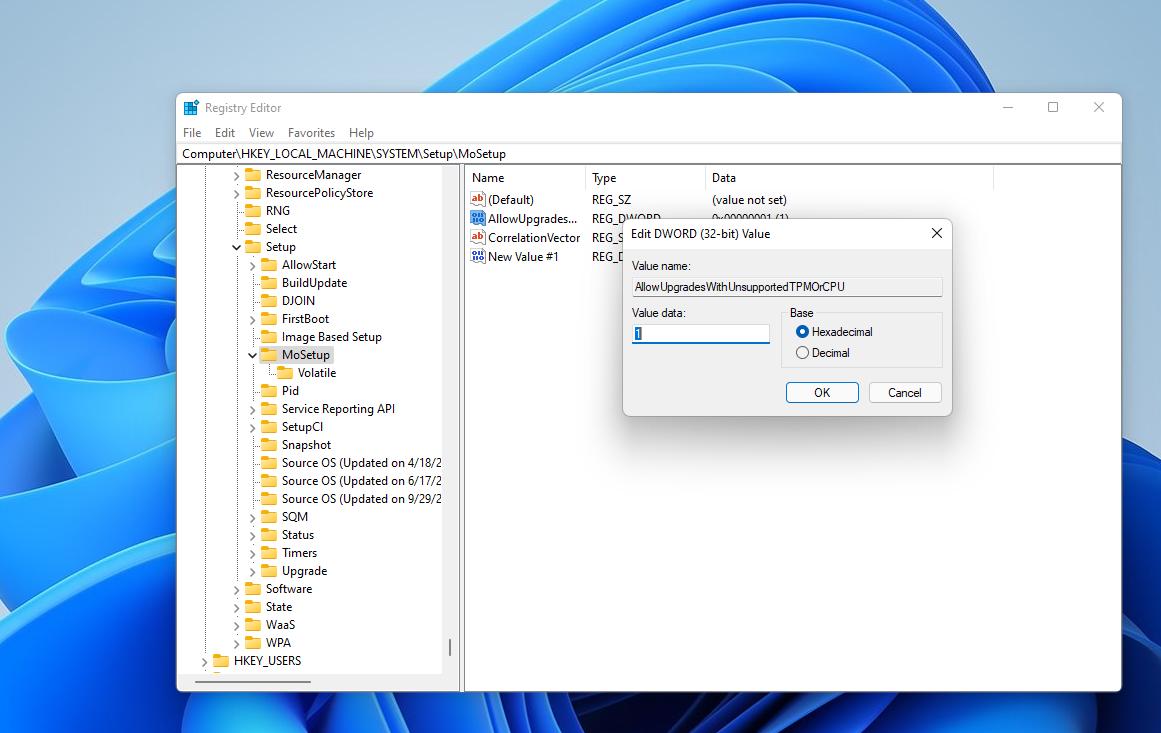This screenshot has width=1161, height=733.
Task: Click the HKEY_USERS folder icon
Action: 221,660
